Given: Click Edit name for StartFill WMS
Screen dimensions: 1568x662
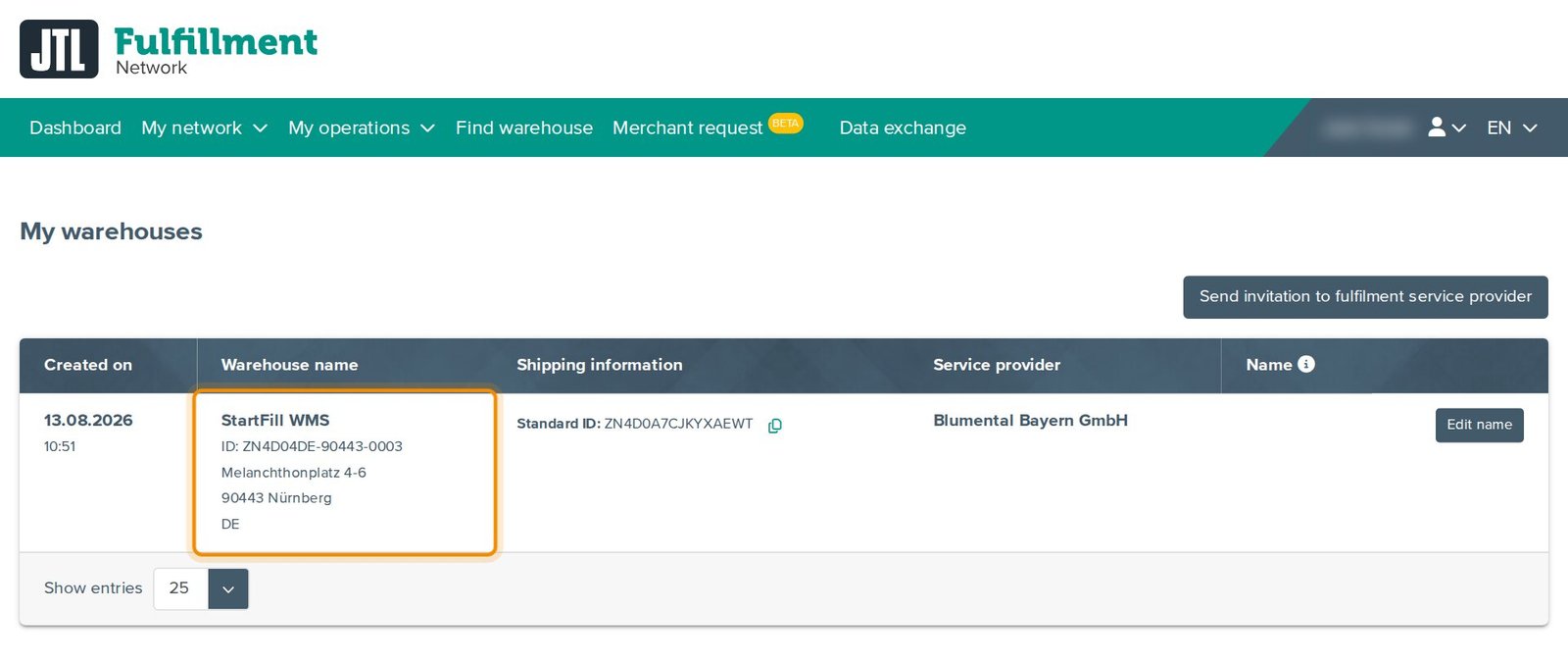Looking at the screenshot, I should (1480, 425).
